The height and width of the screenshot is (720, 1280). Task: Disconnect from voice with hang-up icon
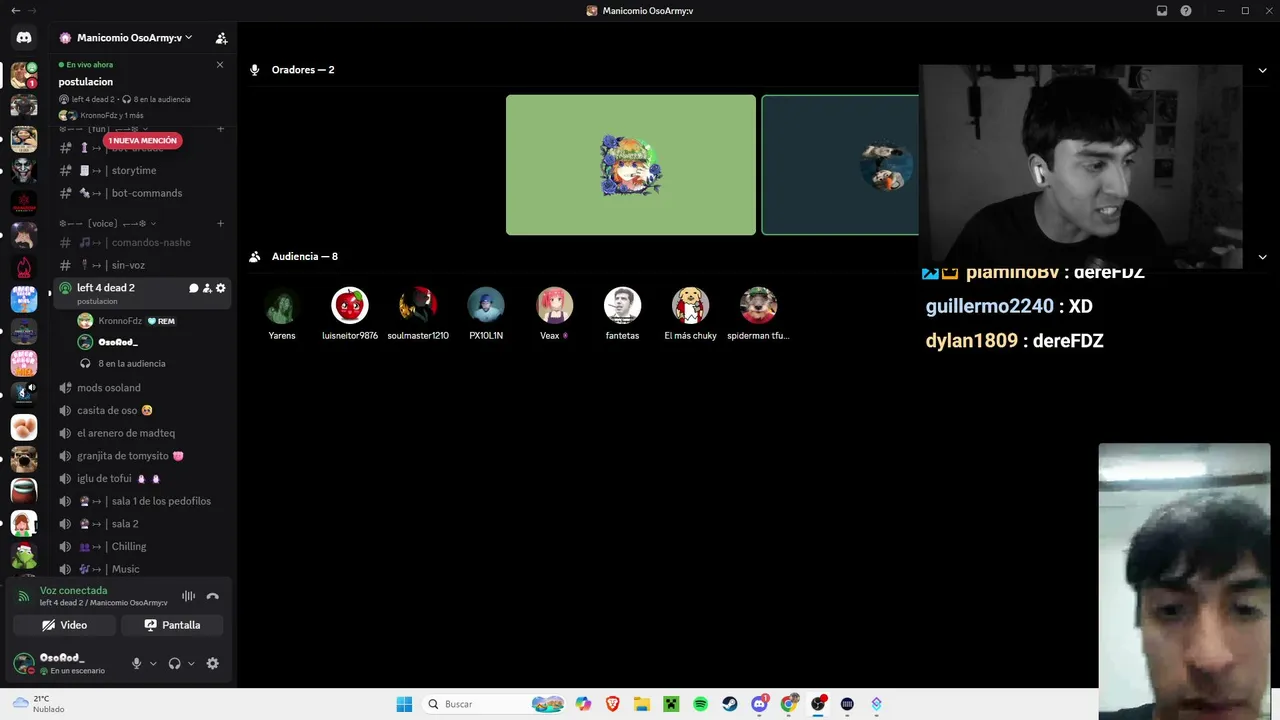pos(212,596)
